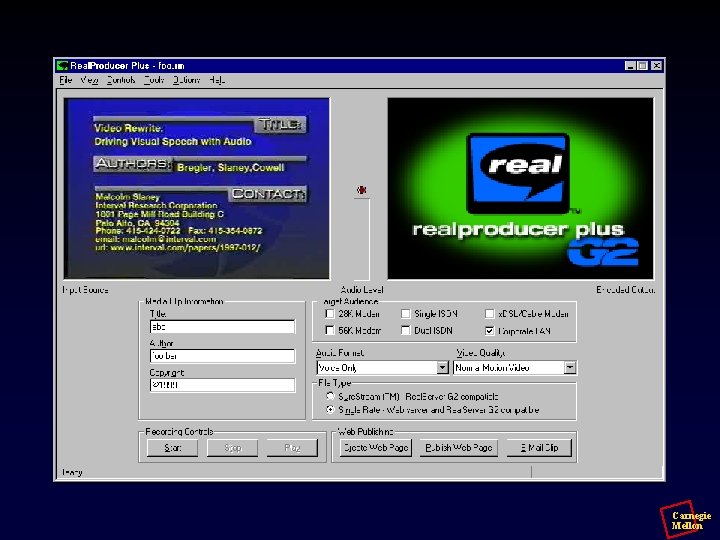This screenshot has width=720, height=540.
Task: Check the Single ISDN option
Action: [x=405, y=314]
